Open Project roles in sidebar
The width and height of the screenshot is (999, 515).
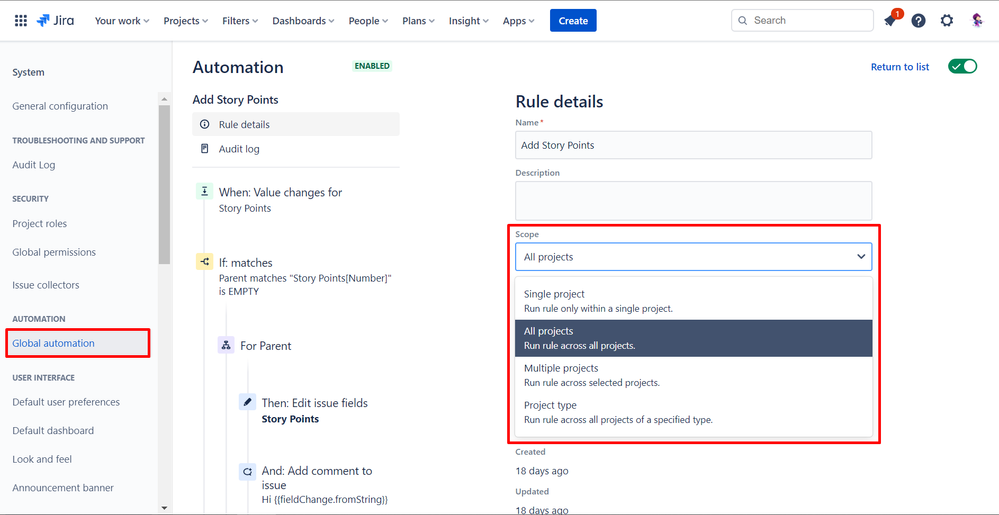point(40,224)
